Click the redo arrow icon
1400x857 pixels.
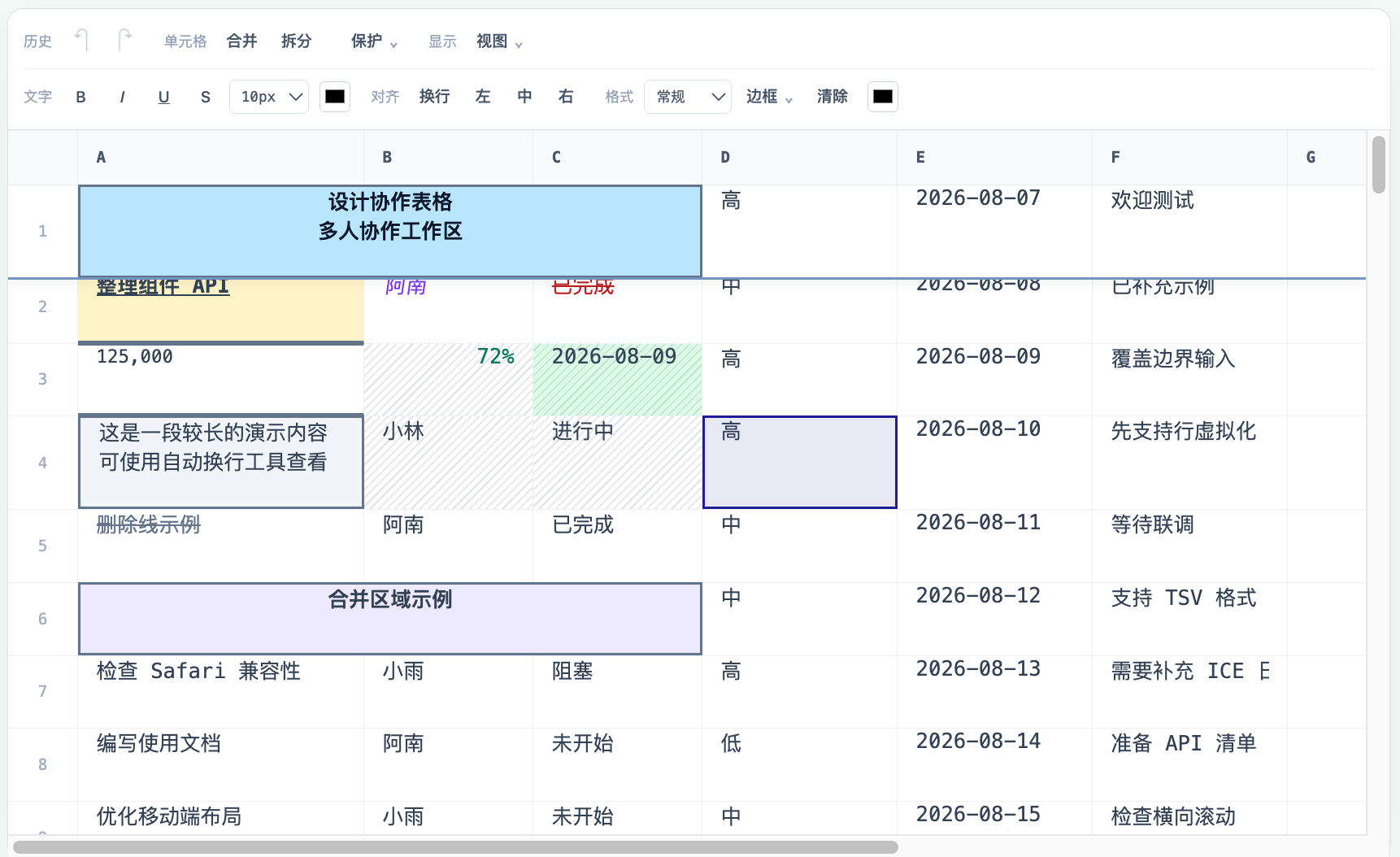[124, 40]
